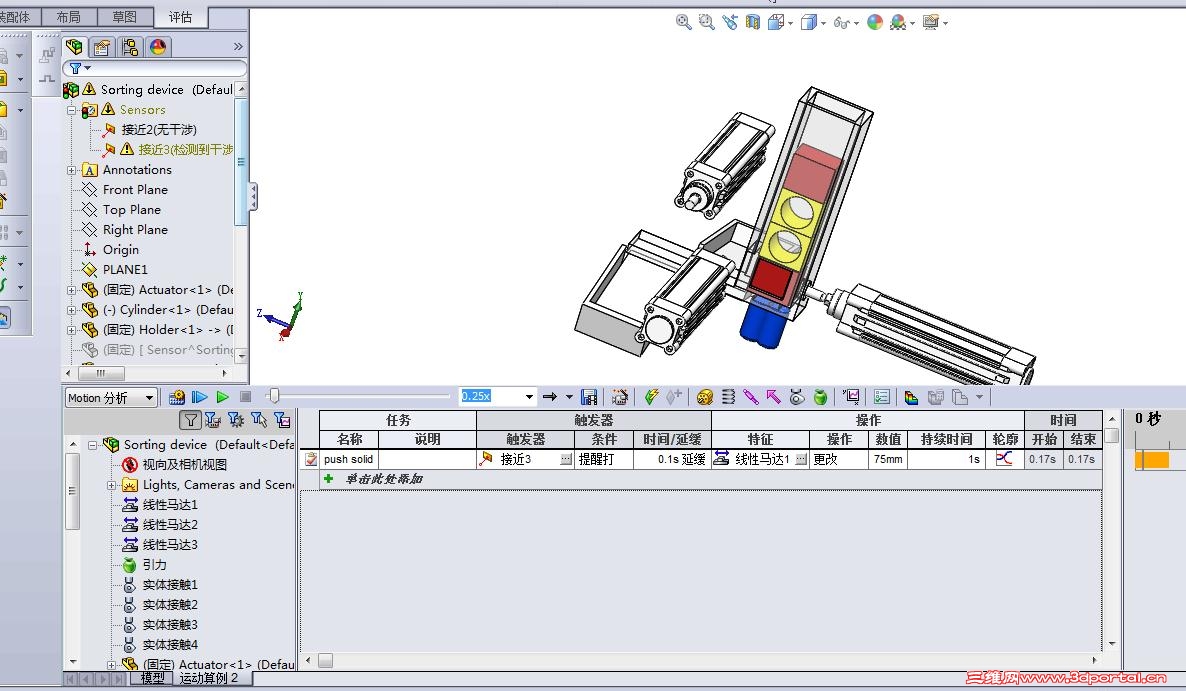This screenshot has height=691, width=1186.
Task: Click the Display Style cube icon
Action: 809,23
